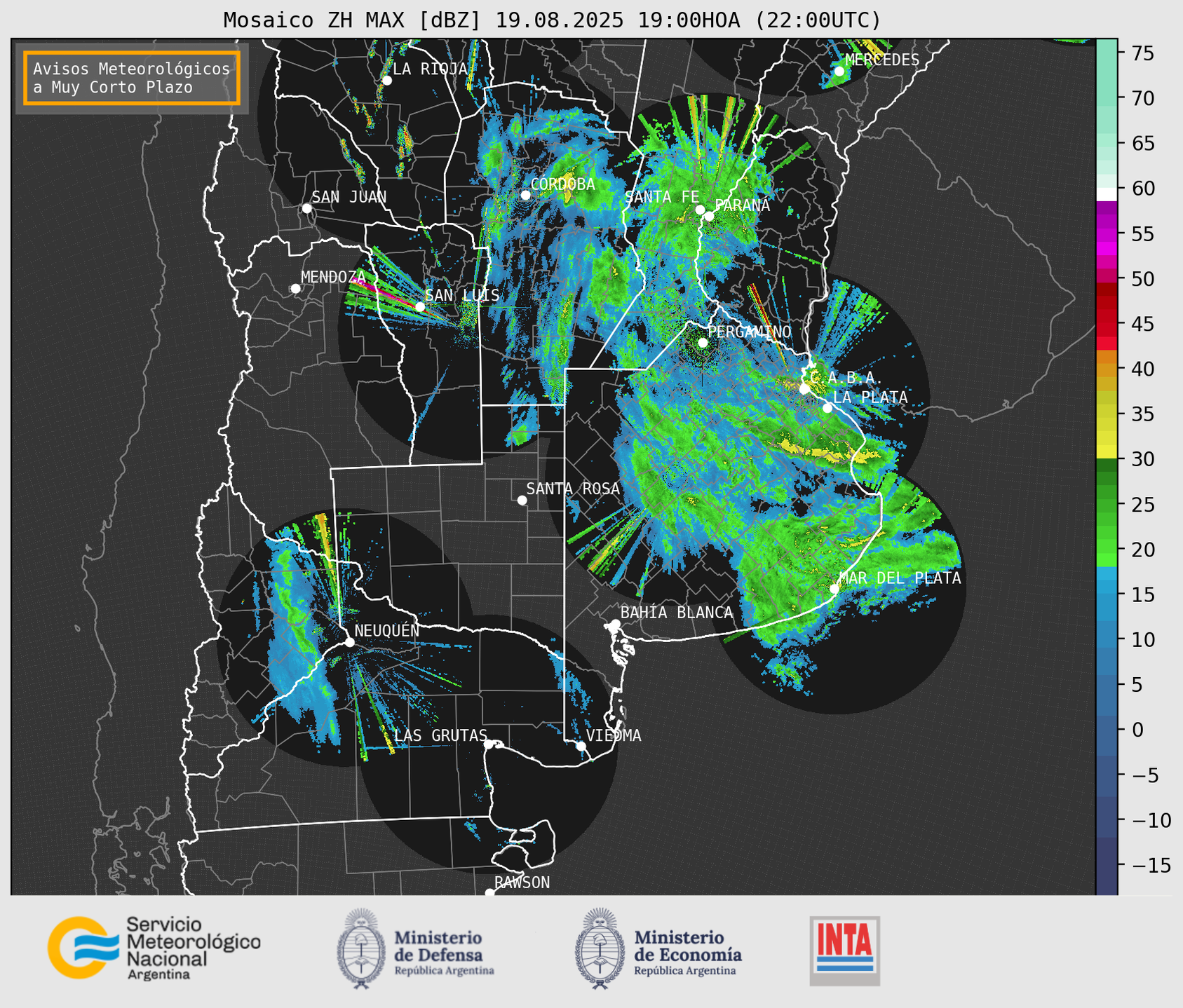Image resolution: width=1183 pixels, height=1008 pixels.
Task: Click the Ministerio de Defensa emblem
Action: pos(361,949)
